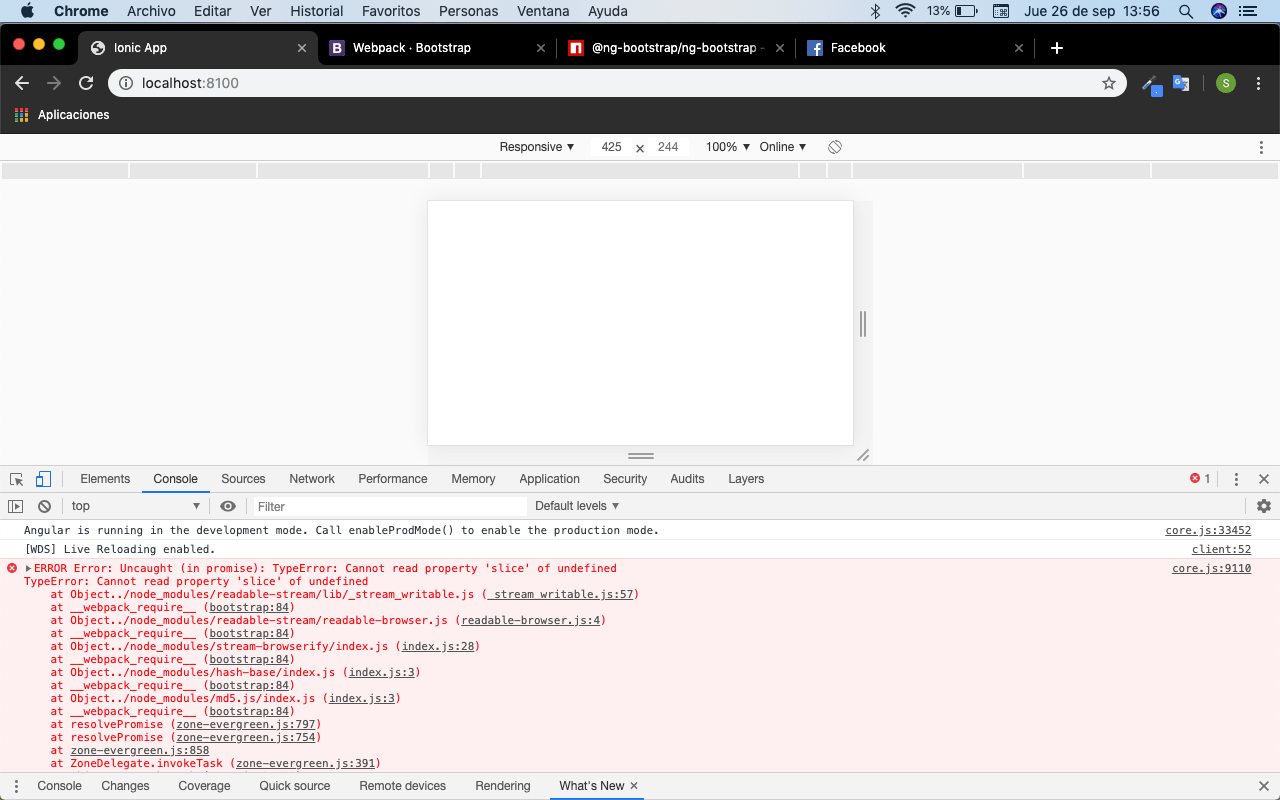Image resolution: width=1280 pixels, height=800 pixels.
Task: Open Coverage drawer tab
Action: coord(204,786)
